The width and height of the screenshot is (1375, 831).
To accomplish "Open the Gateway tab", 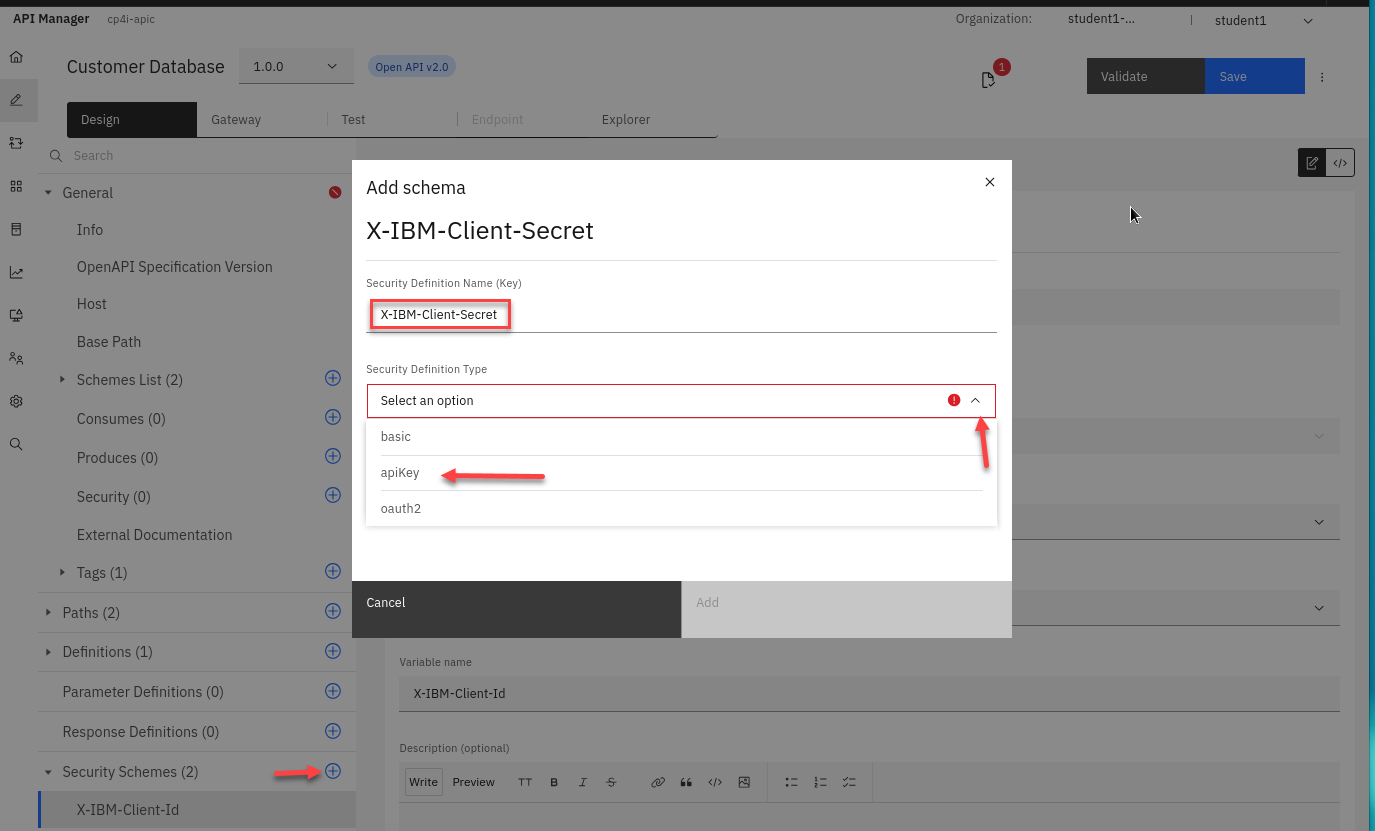I will coord(236,120).
